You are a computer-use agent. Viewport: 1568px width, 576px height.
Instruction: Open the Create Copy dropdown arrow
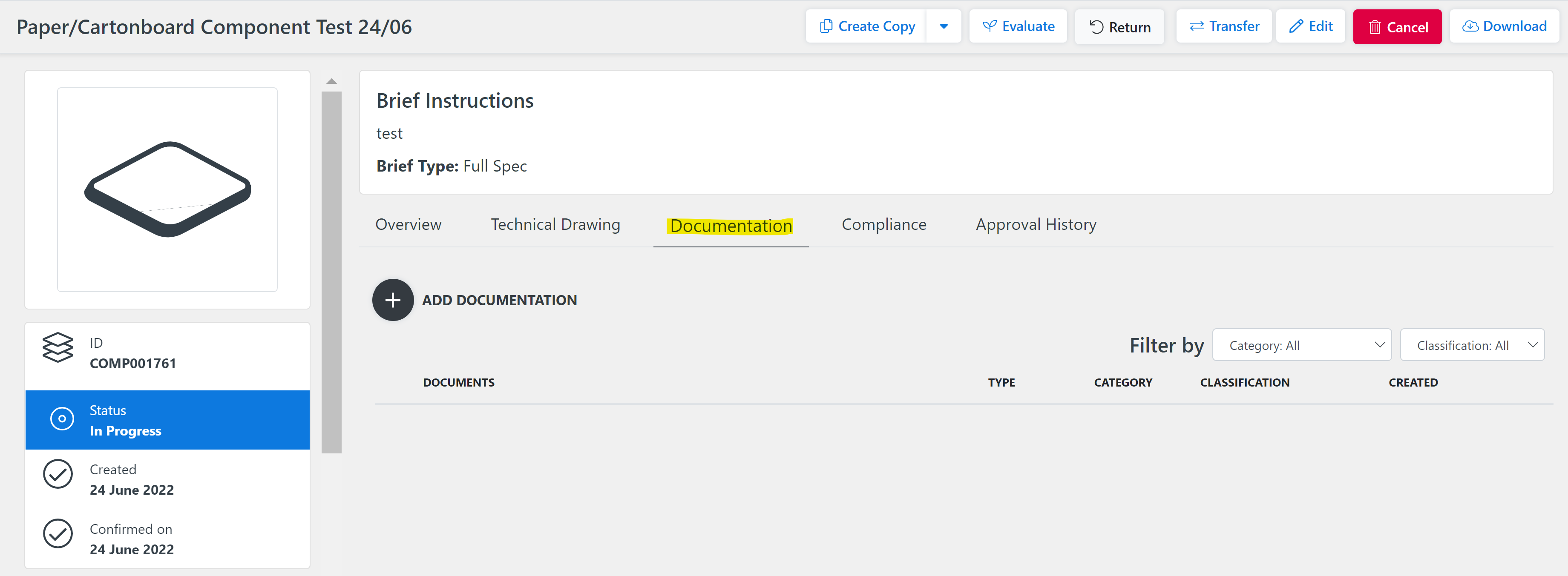(x=944, y=27)
